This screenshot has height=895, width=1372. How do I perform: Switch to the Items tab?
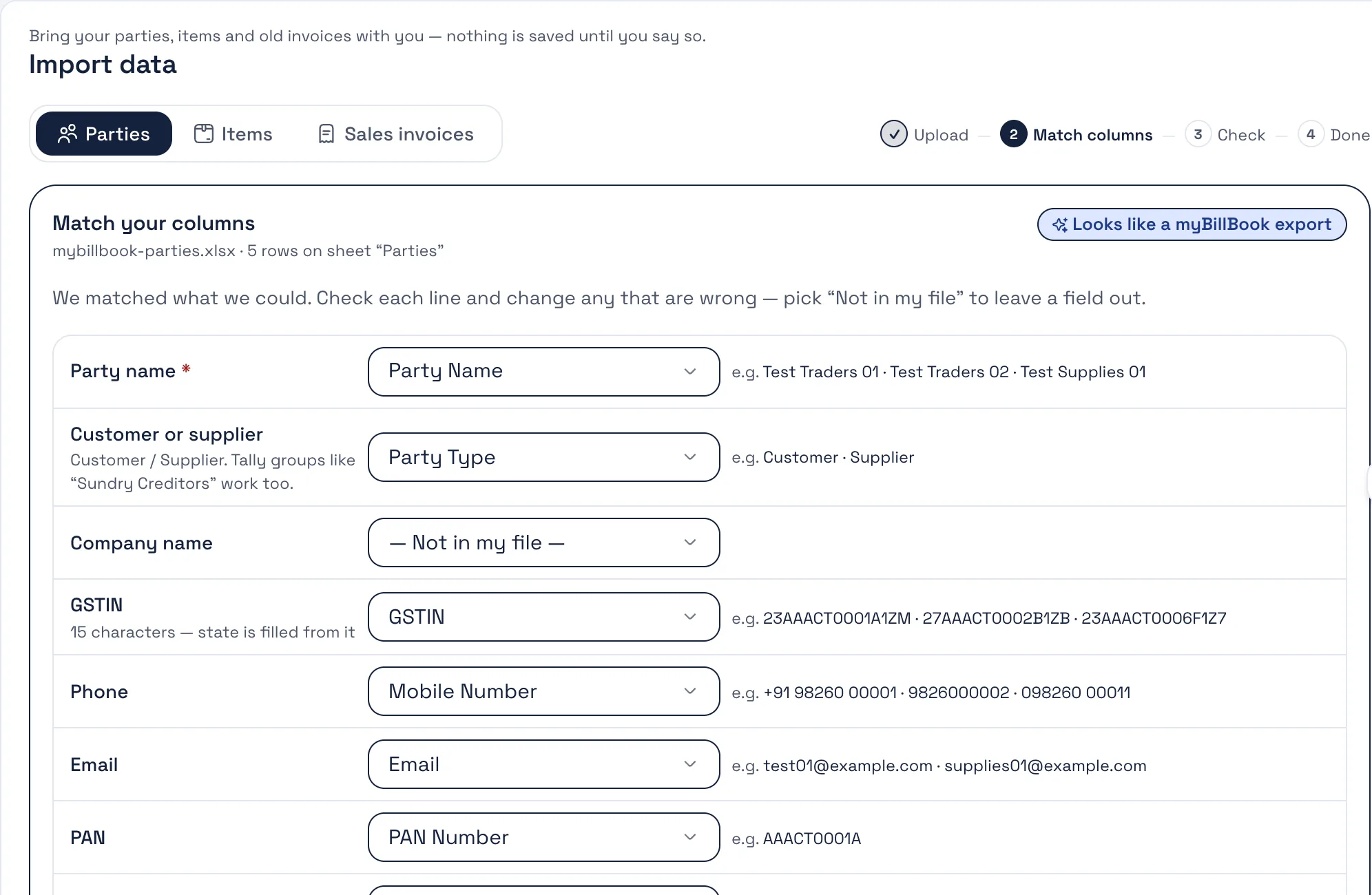coord(233,134)
